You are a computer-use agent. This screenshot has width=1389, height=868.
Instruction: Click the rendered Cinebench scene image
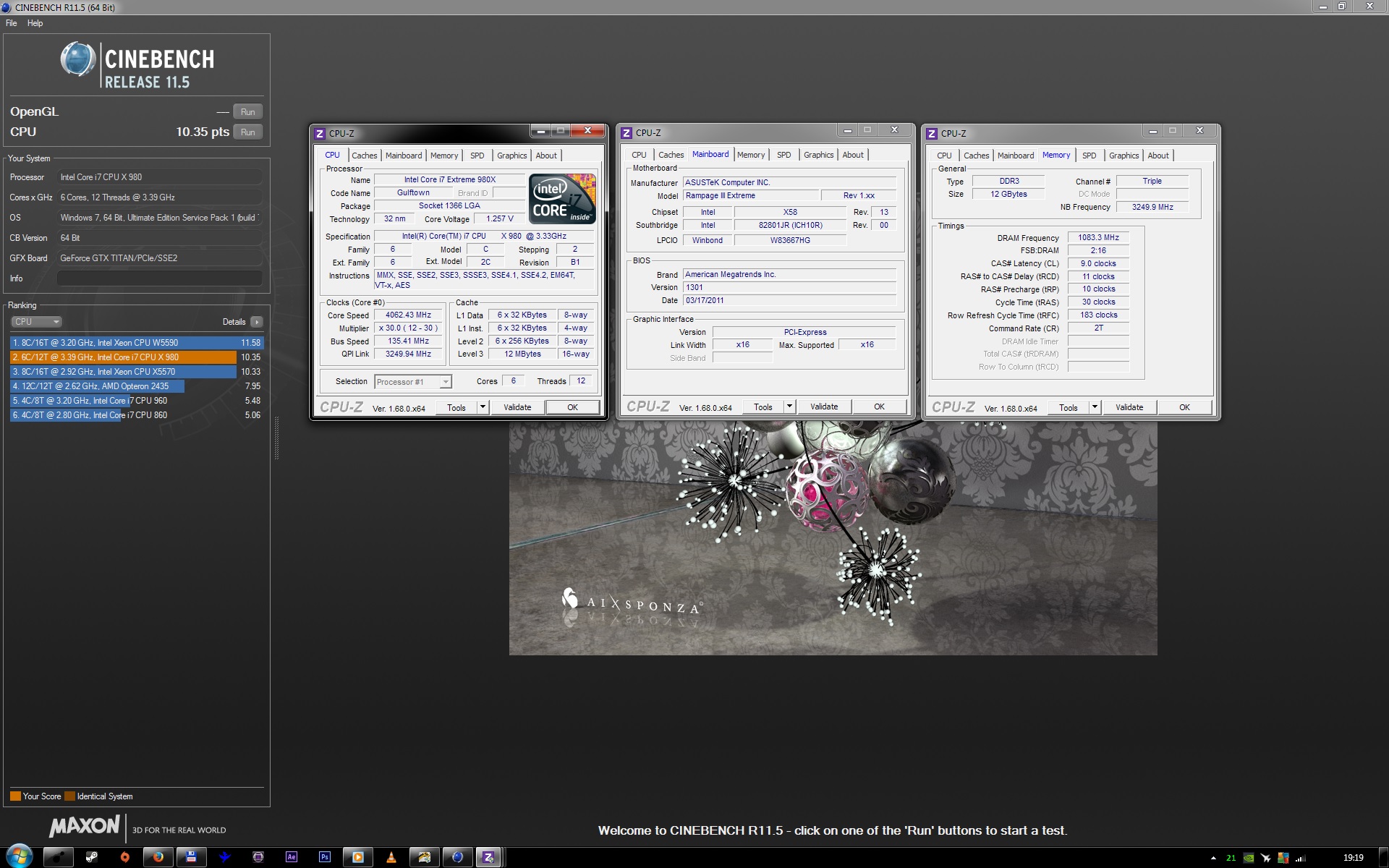833,538
